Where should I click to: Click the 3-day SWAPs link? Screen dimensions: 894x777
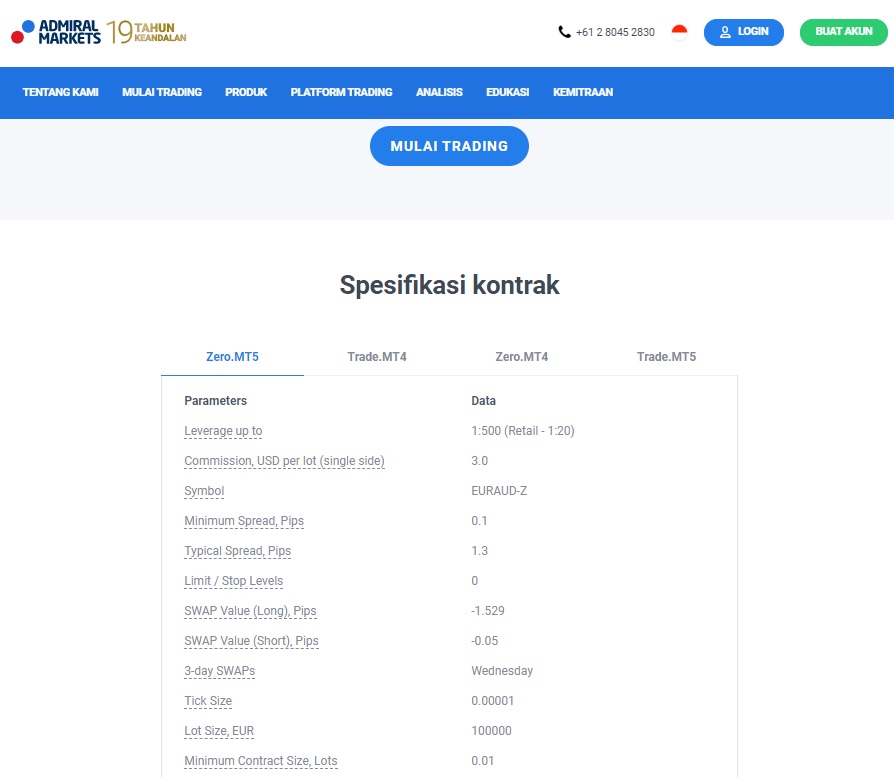(219, 671)
